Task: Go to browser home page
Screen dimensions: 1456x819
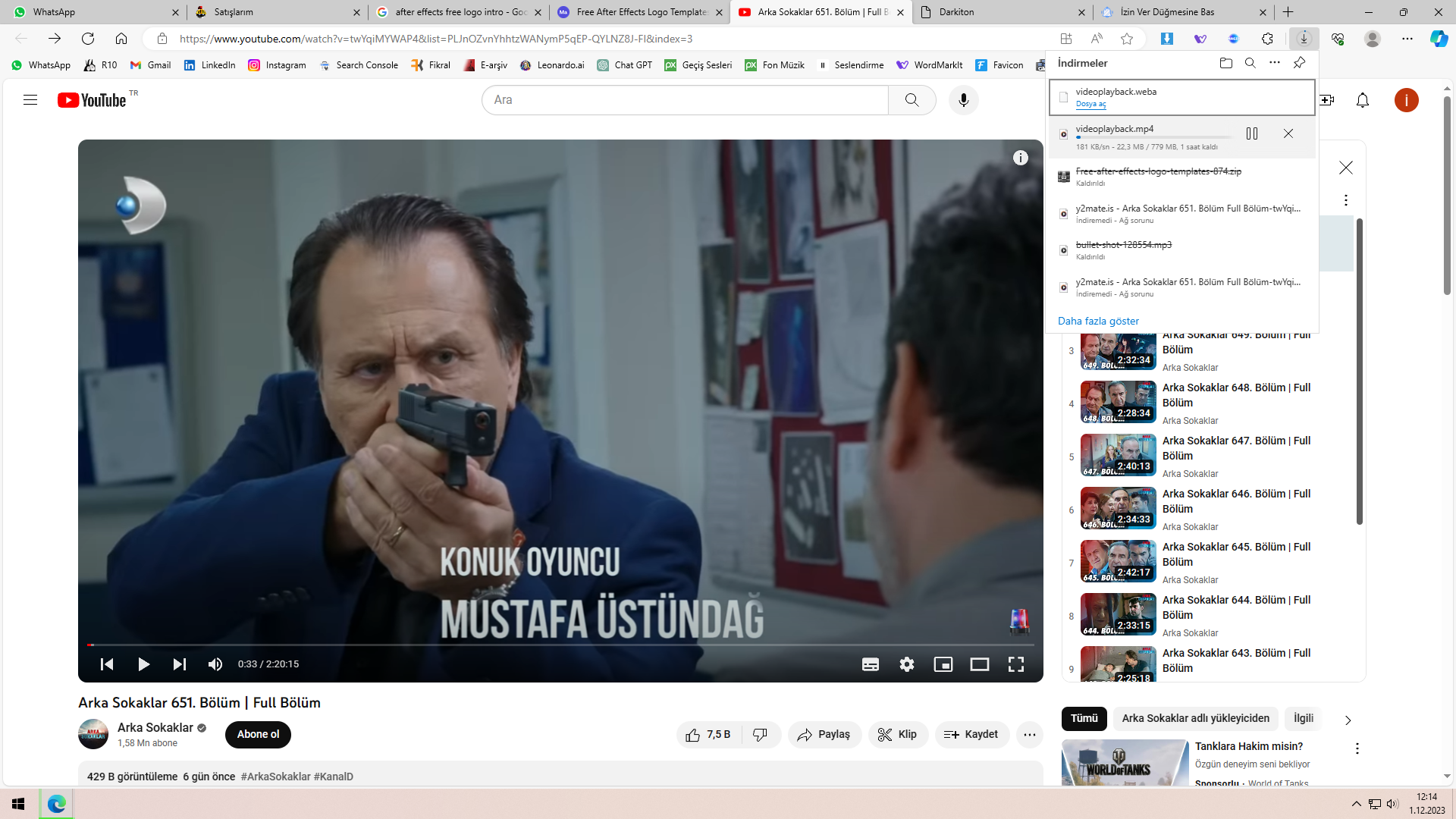Action: (x=121, y=39)
